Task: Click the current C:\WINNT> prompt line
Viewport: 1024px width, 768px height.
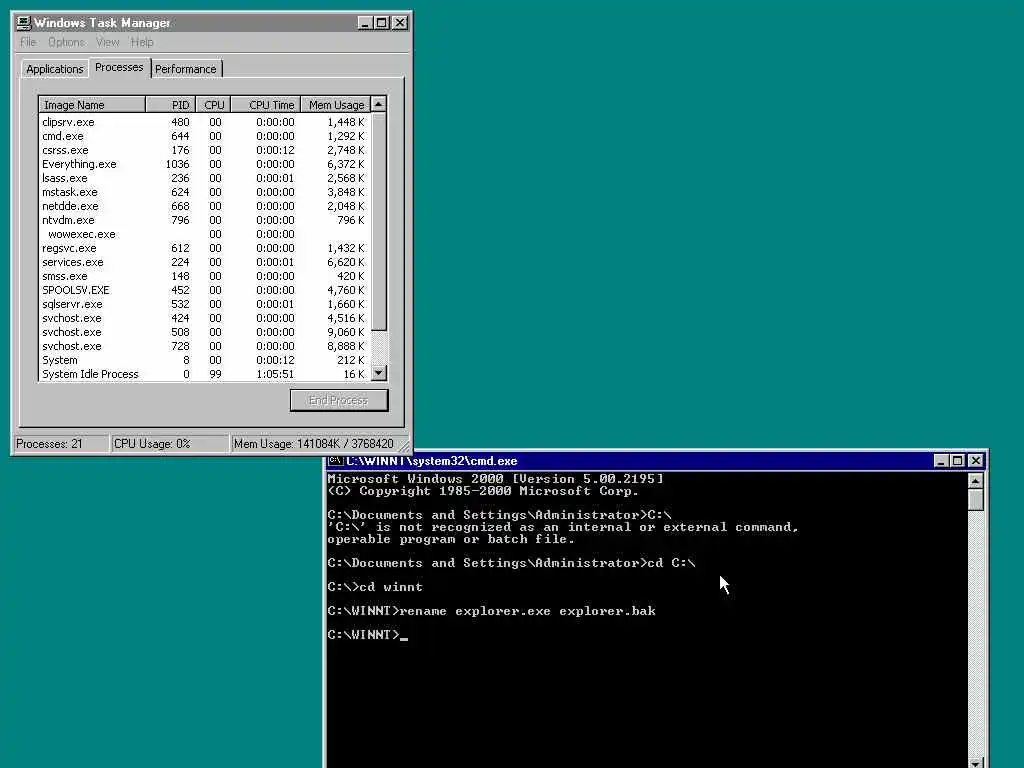Action: pos(367,635)
